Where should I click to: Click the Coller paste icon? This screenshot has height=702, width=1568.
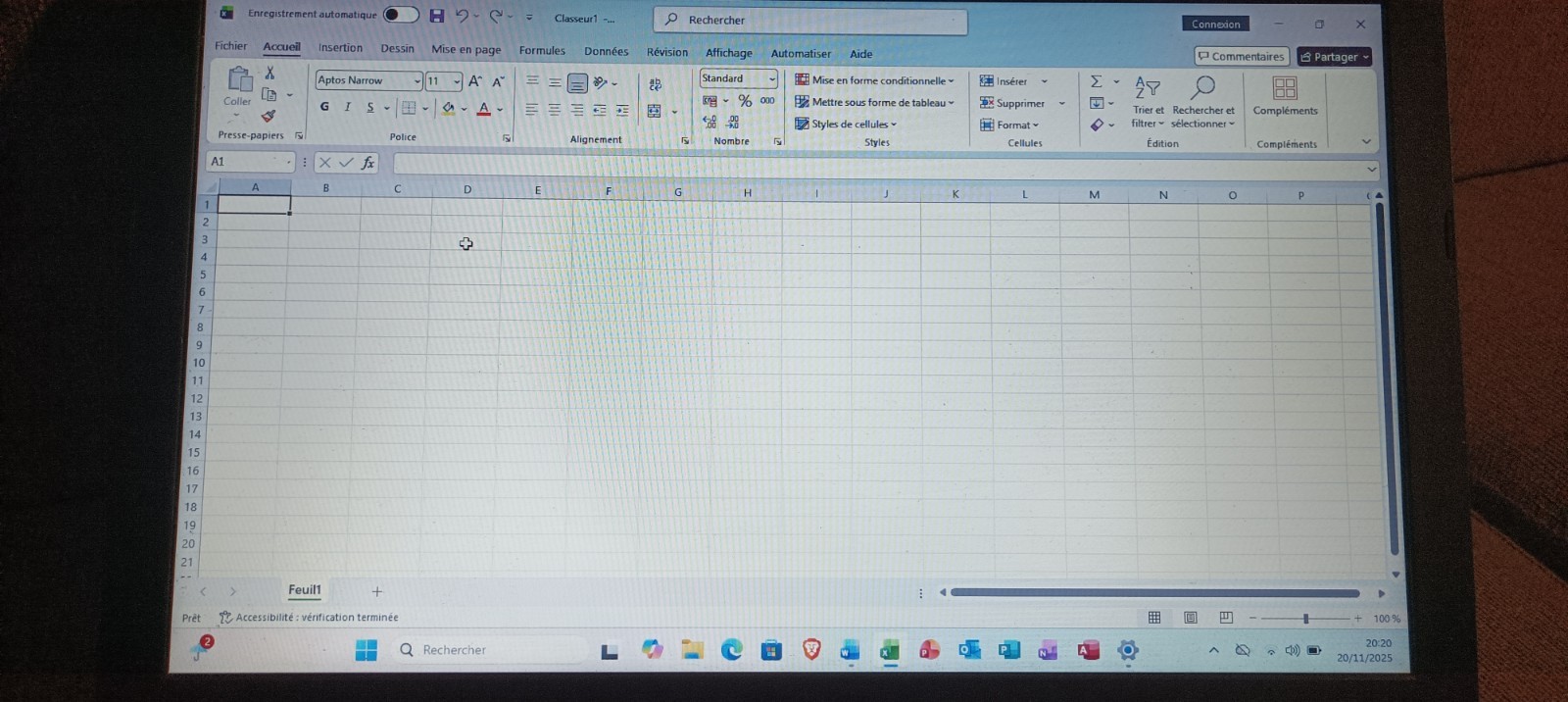pos(239,78)
